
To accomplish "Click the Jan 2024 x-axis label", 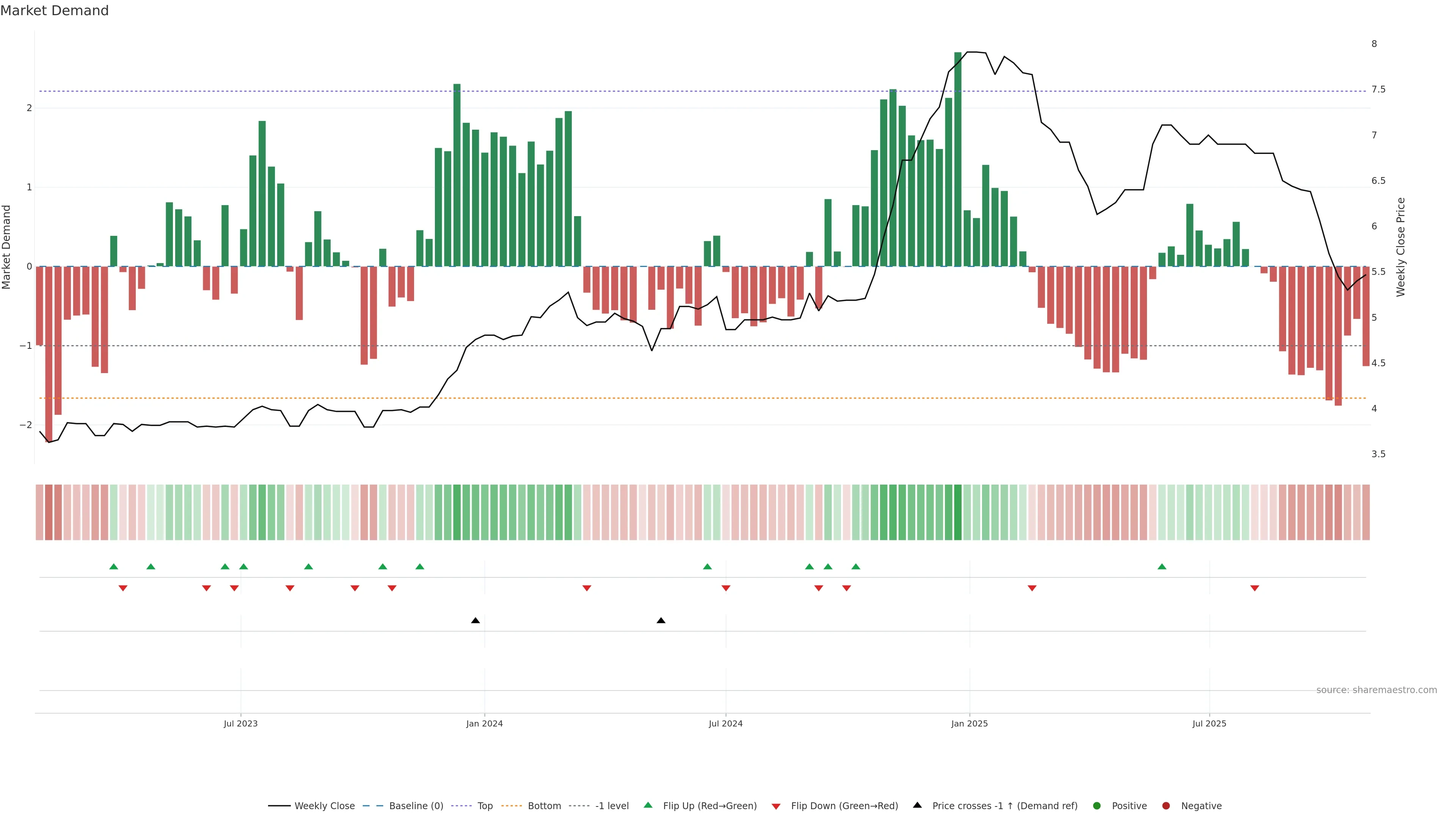I will pyautogui.click(x=485, y=724).
